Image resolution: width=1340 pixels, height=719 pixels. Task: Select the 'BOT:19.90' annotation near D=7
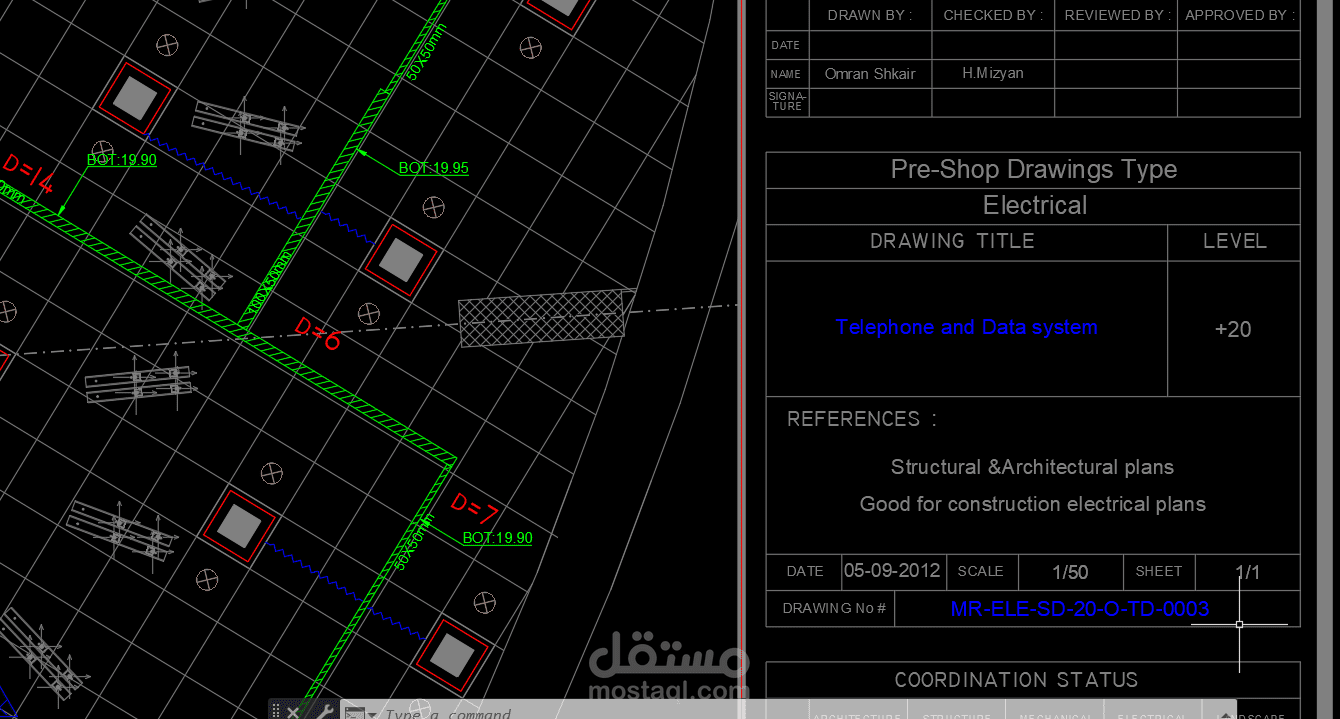point(497,538)
